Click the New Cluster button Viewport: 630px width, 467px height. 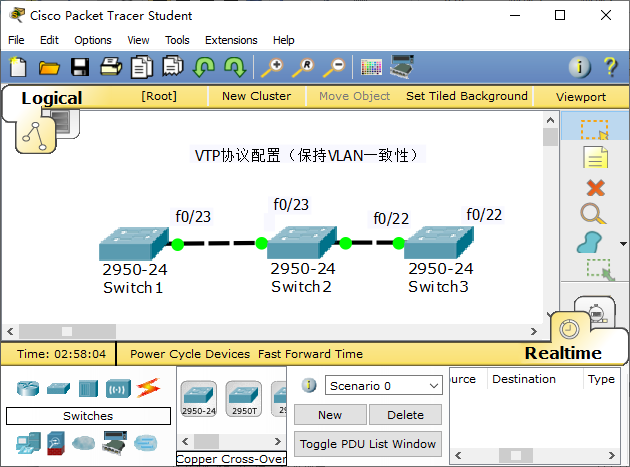tap(256, 96)
